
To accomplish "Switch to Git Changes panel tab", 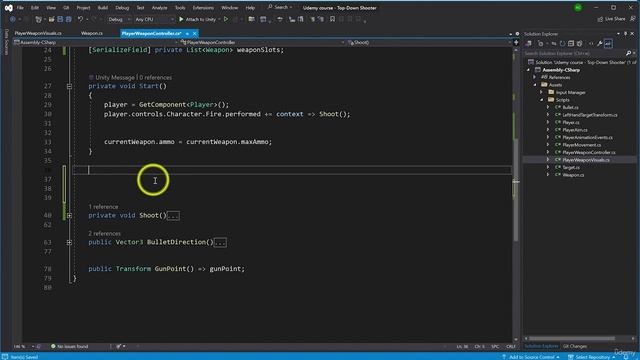I will coord(575,347).
